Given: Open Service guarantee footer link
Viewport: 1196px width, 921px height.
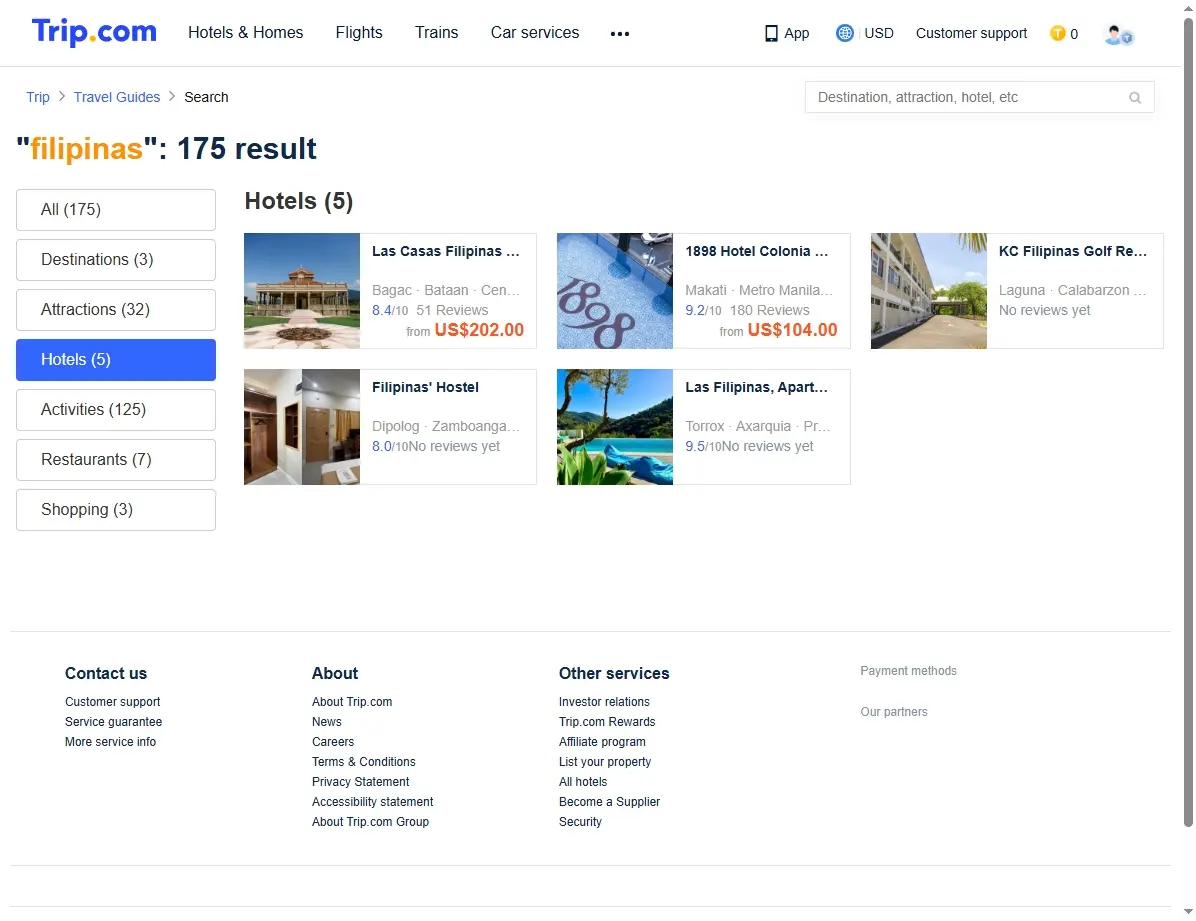Looking at the screenshot, I should [113, 722].
